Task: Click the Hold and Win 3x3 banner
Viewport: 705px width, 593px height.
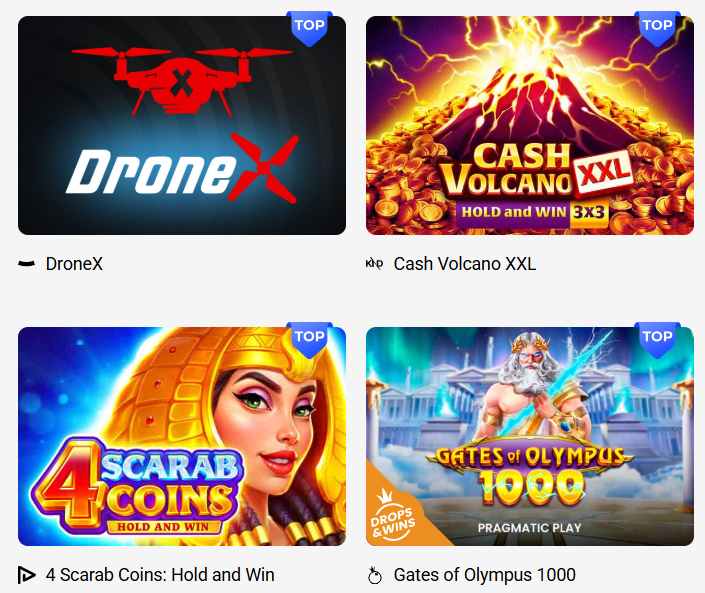Action: [533, 212]
